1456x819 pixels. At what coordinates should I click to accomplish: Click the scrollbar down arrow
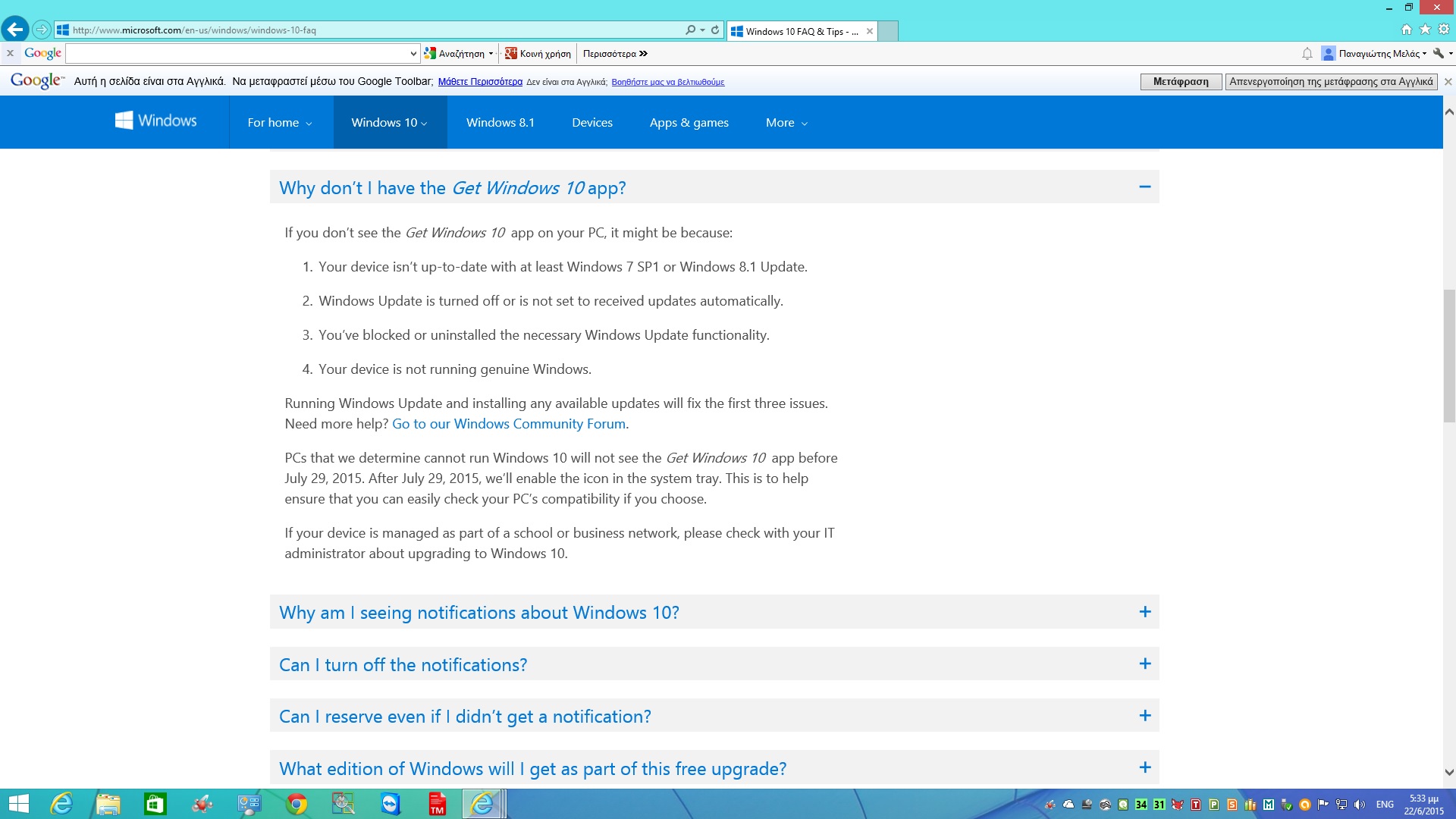point(1449,773)
